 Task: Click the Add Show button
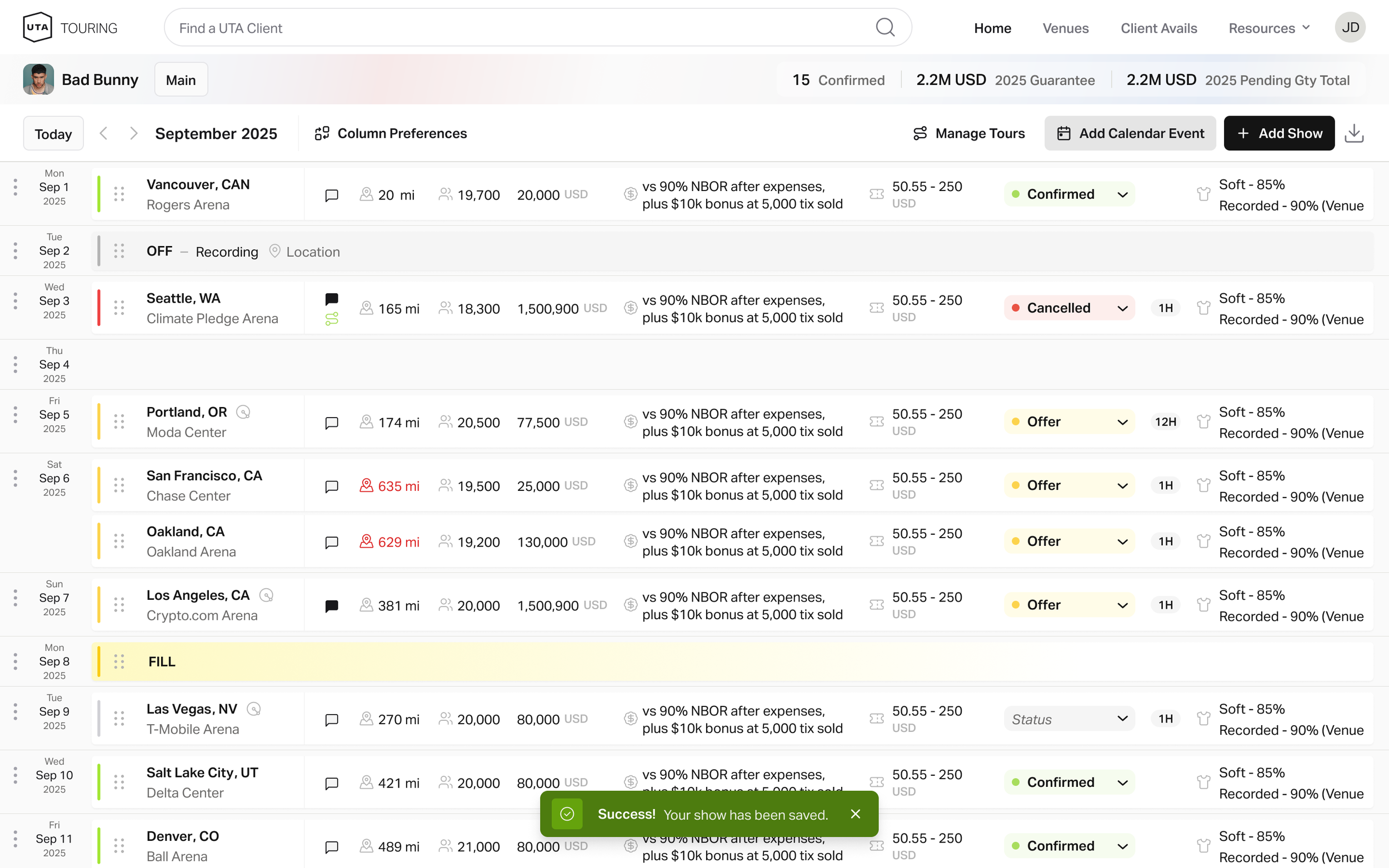click(1279, 133)
